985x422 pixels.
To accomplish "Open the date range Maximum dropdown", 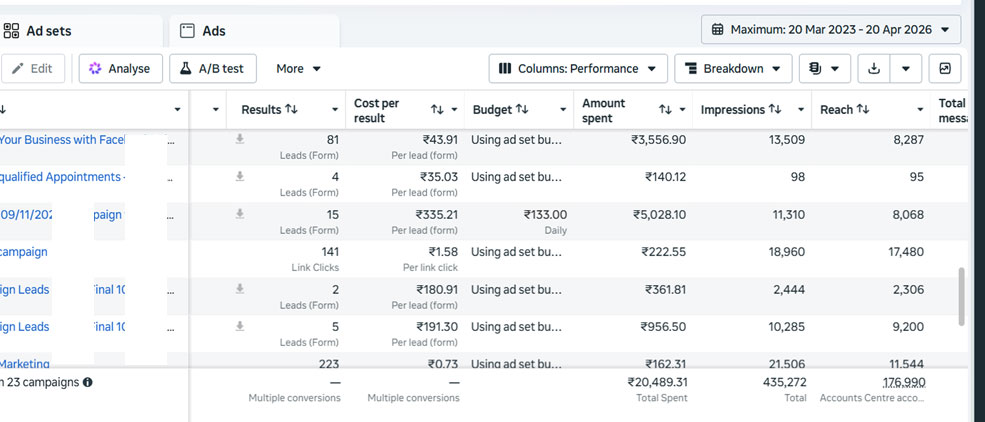I will (831, 29).
